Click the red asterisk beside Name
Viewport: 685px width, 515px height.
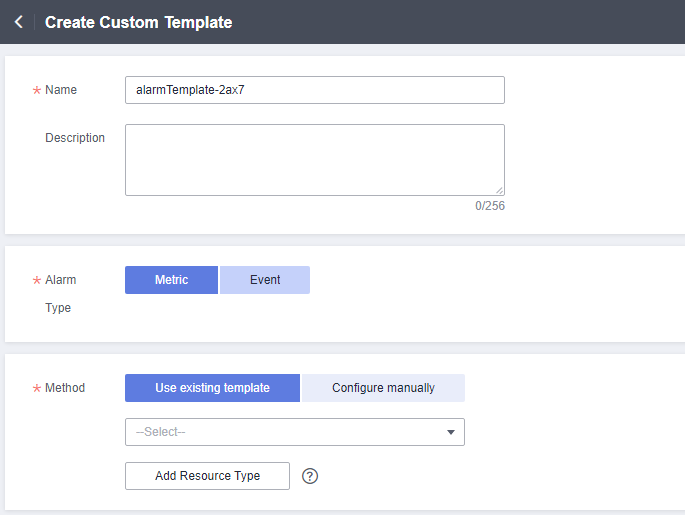[x=37, y=90]
